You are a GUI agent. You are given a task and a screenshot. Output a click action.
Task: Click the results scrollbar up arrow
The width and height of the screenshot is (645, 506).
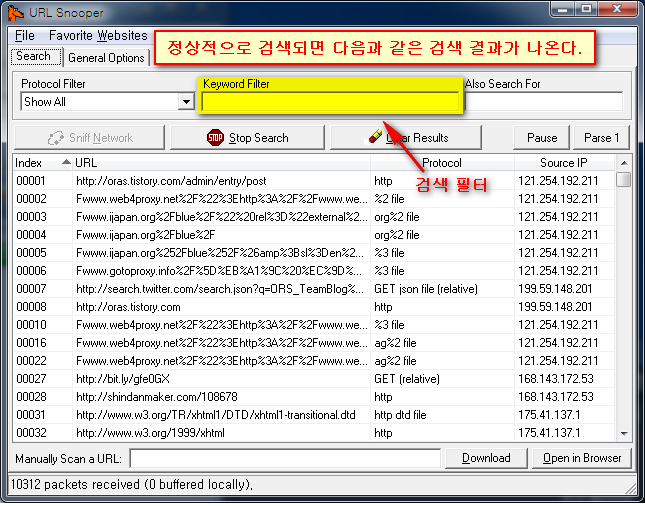pyautogui.click(x=624, y=163)
